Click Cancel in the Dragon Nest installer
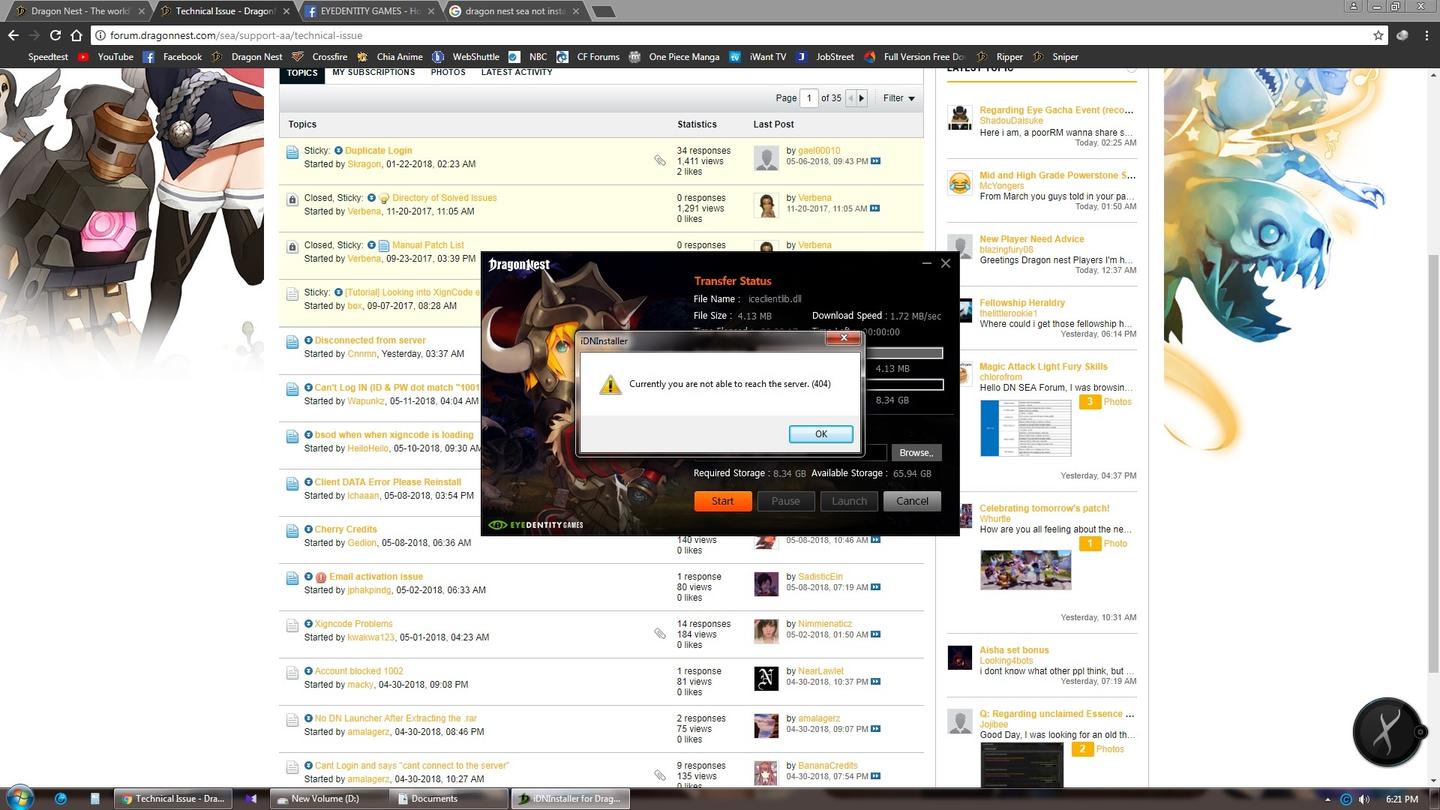 (x=912, y=501)
